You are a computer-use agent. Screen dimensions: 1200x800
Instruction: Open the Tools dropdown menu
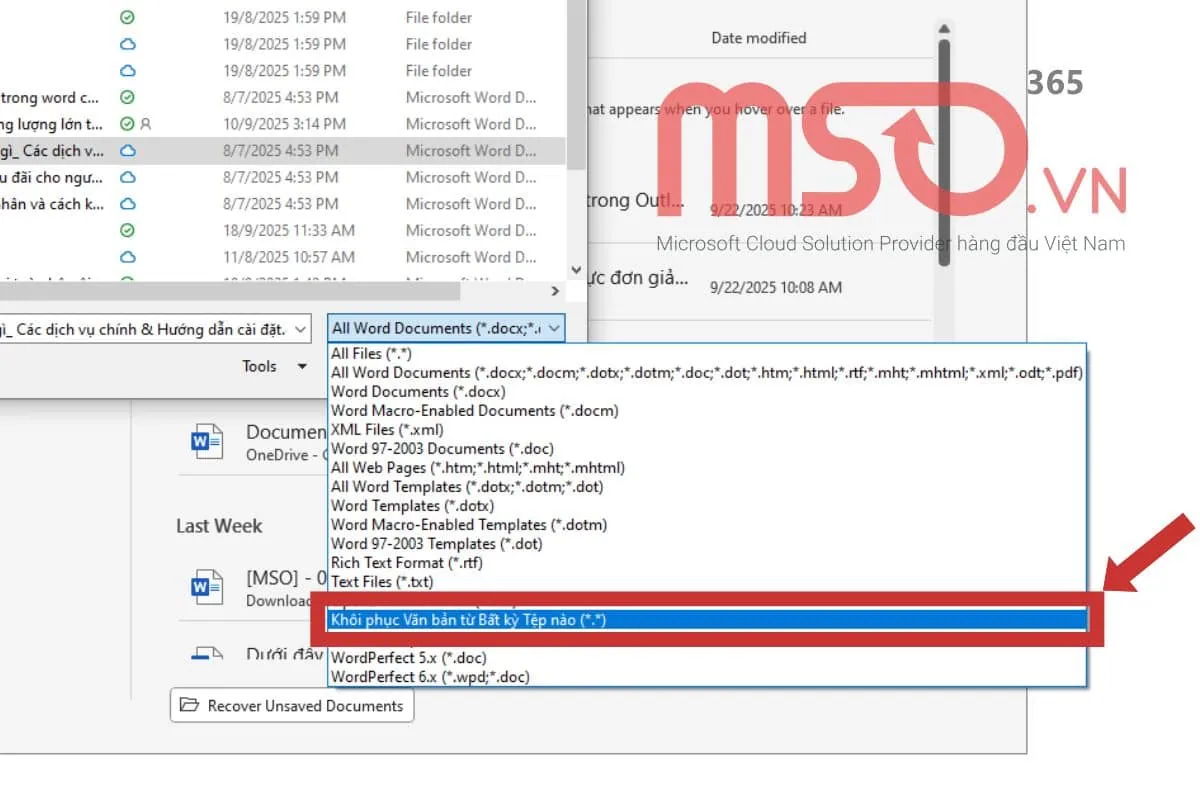(273, 367)
